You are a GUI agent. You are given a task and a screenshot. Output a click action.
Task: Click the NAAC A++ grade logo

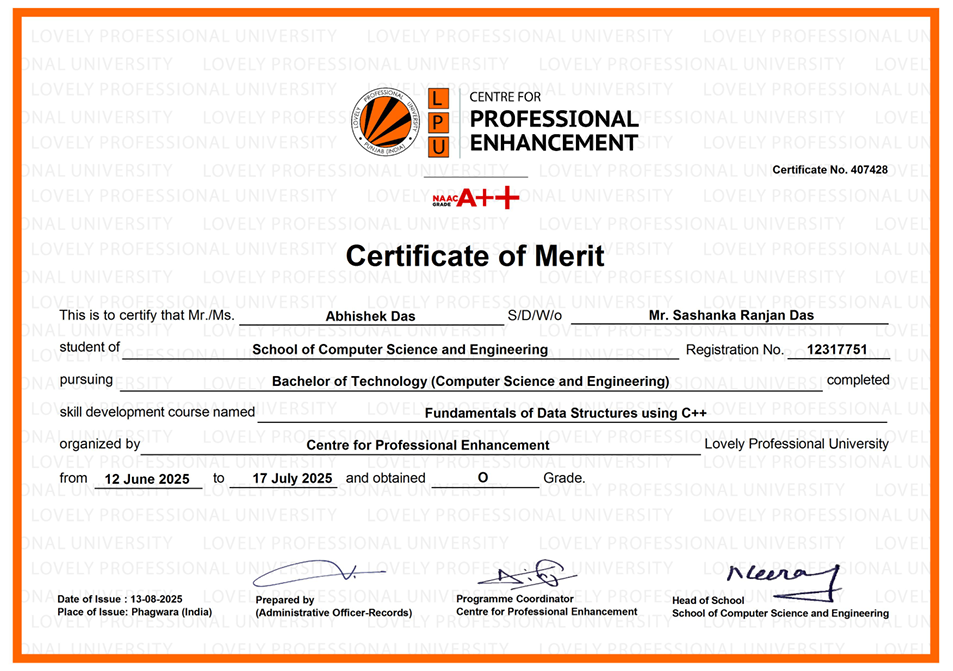[476, 198]
